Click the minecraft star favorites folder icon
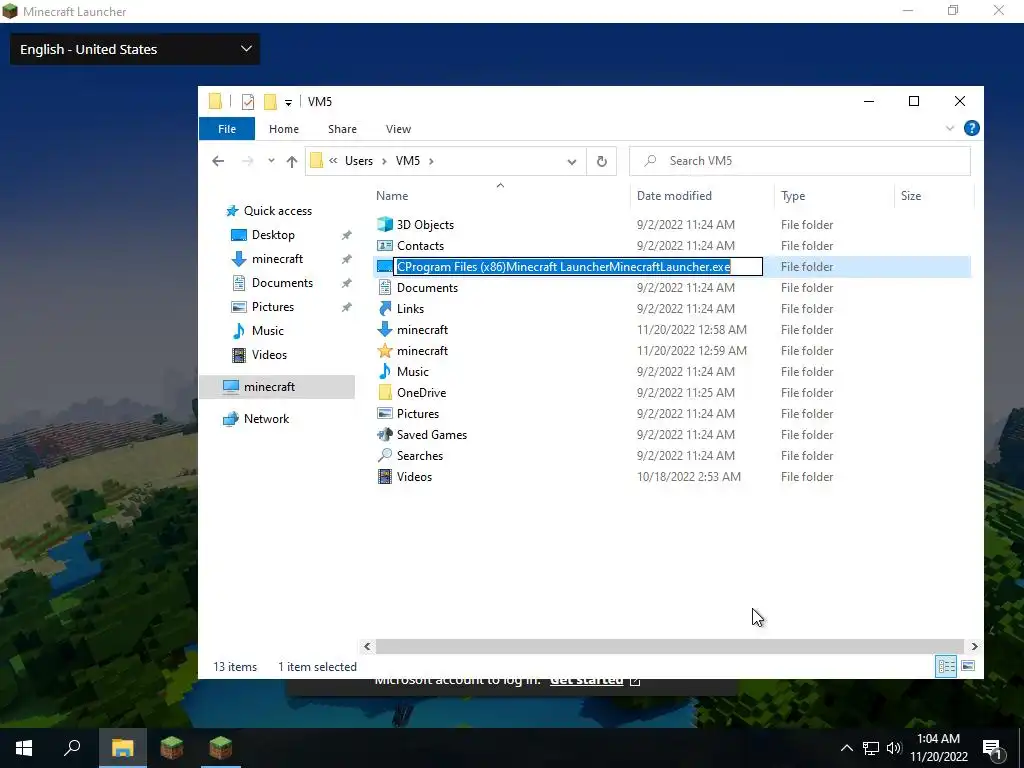Viewport: 1024px width, 768px height. pyautogui.click(x=385, y=351)
